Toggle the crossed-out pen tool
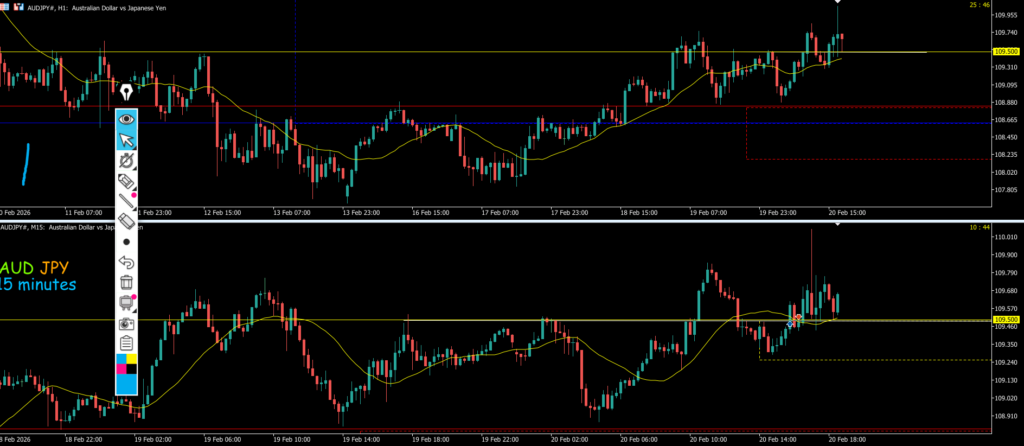The image size is (1024, 446). click(127, 160)
